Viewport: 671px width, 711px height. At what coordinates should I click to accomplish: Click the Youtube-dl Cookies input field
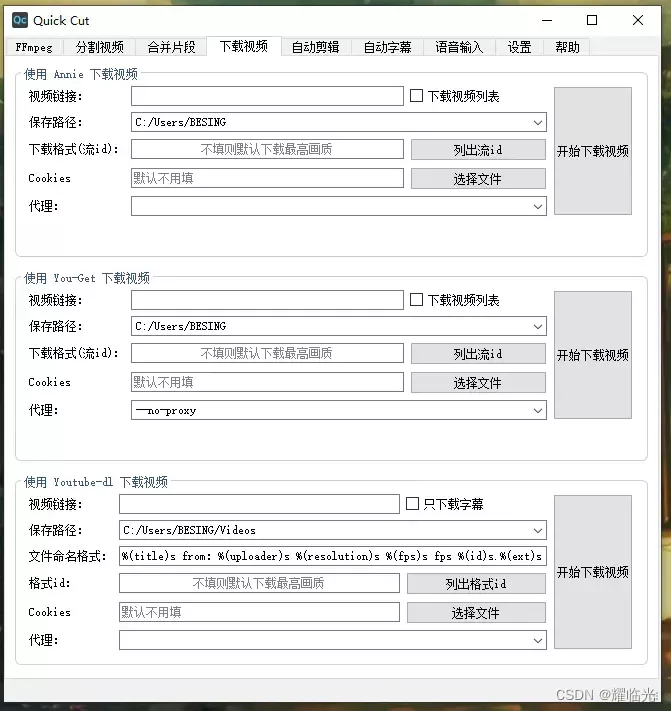[259, 612]
